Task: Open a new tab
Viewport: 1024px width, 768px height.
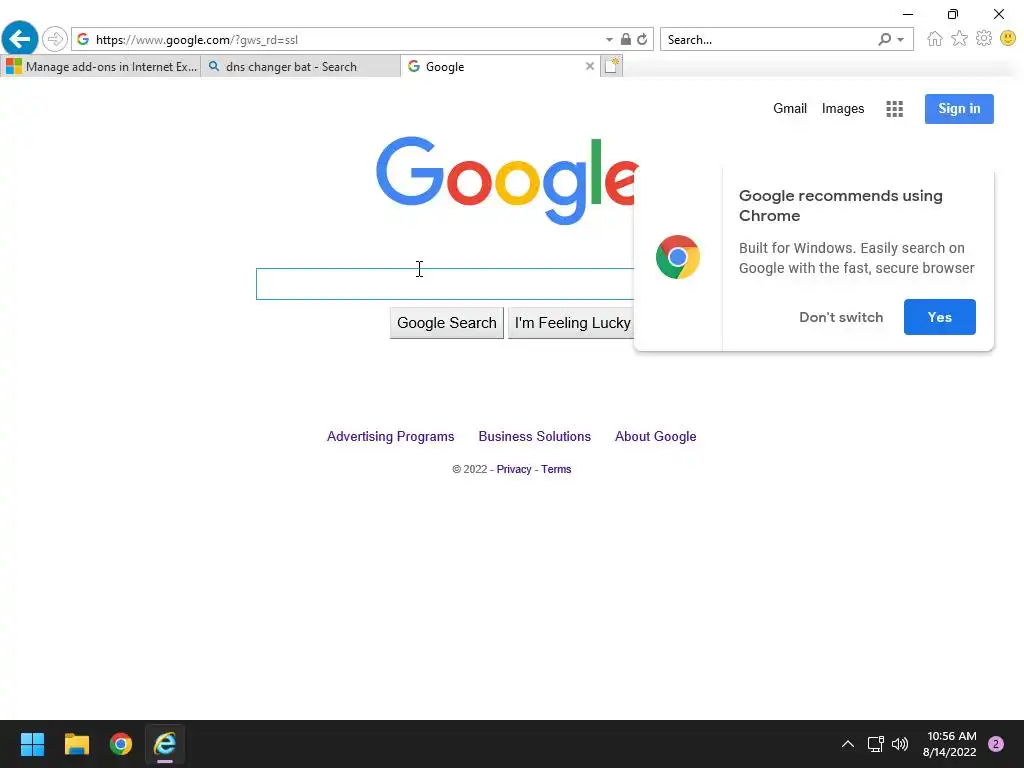Action: (x=611, y=66)
